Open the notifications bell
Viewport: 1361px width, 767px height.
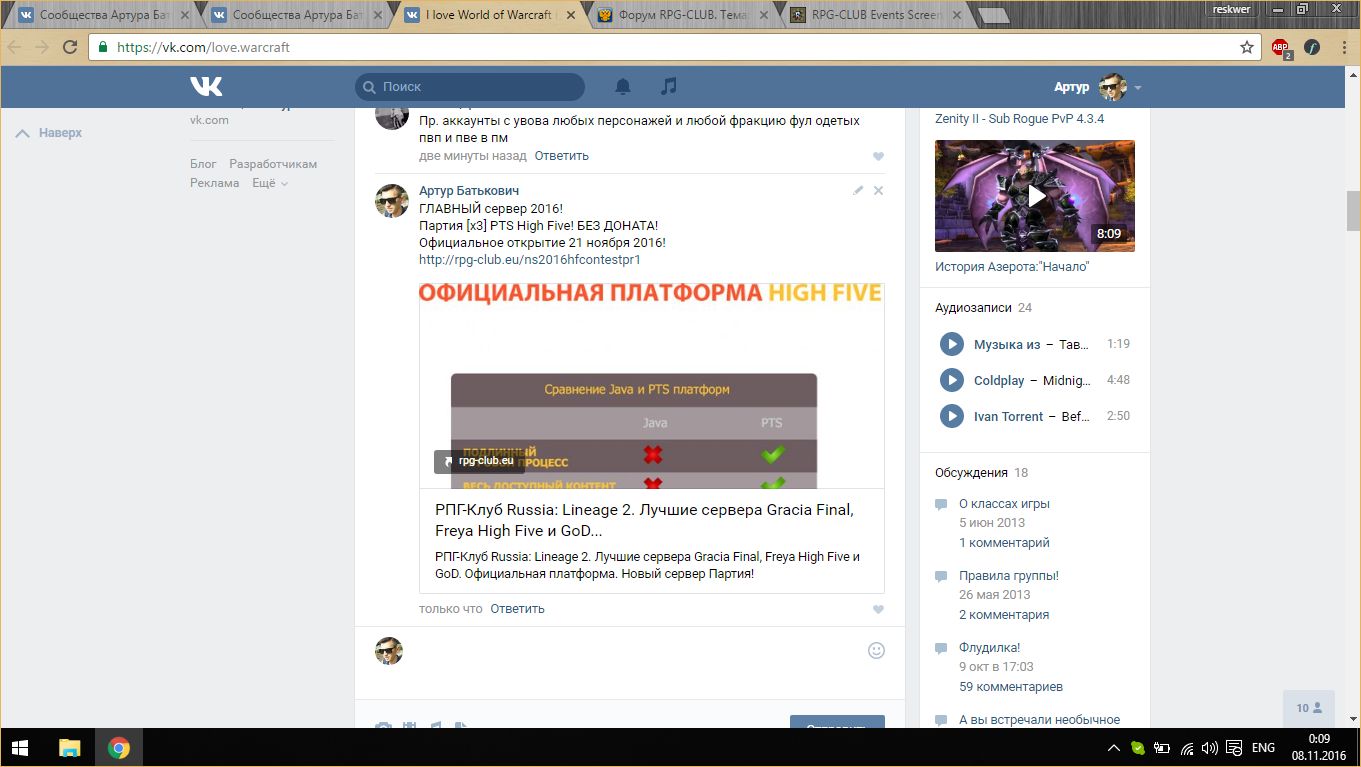pos(623,87)
